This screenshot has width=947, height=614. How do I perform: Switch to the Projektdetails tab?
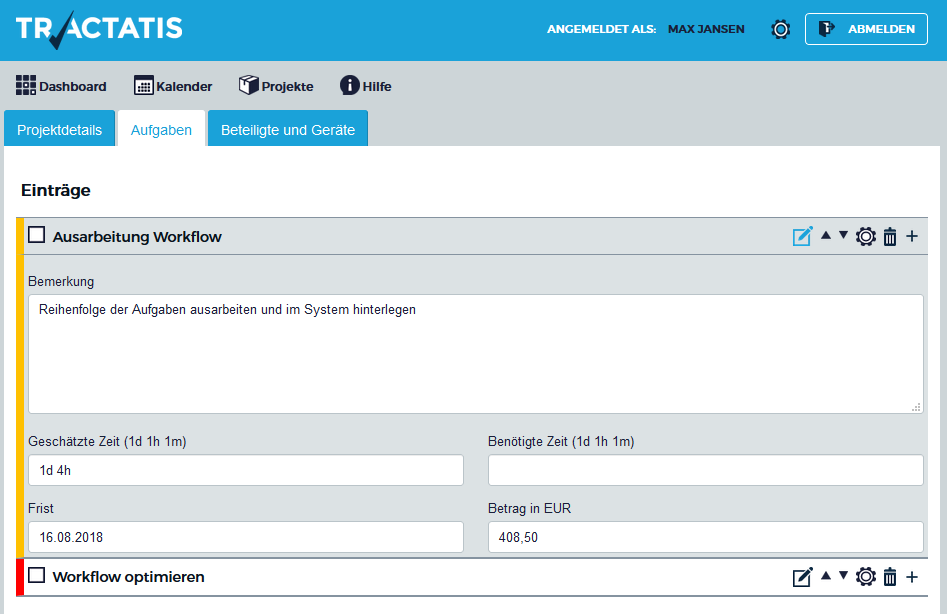click(x=59, y=128)
